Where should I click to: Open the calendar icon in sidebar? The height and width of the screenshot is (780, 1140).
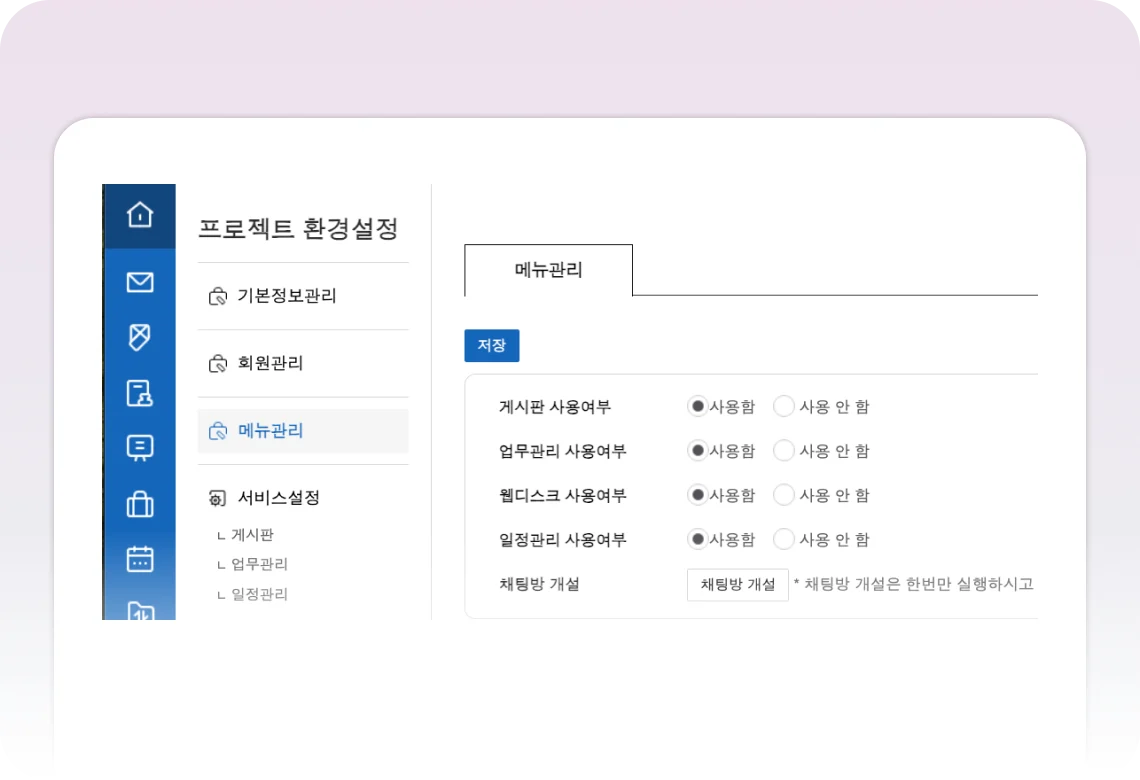pyautogui.click(x=140, y=559)
